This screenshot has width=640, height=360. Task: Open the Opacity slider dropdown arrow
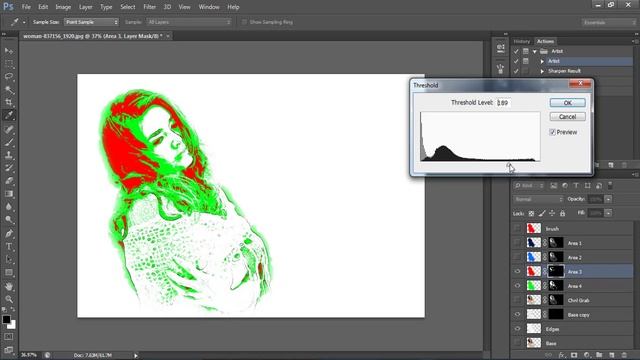pos(608,199)
